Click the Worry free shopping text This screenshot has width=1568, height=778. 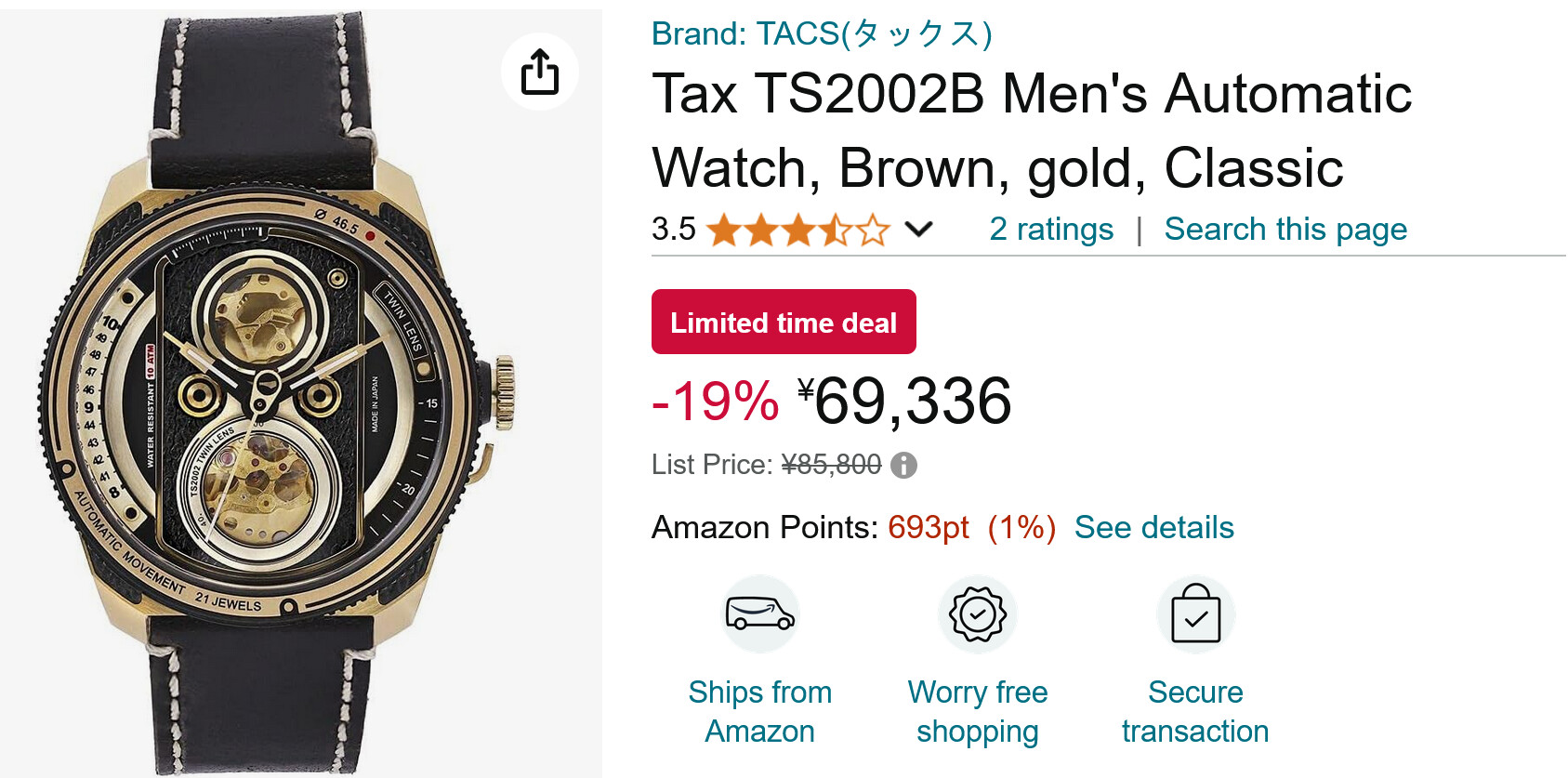977,711
